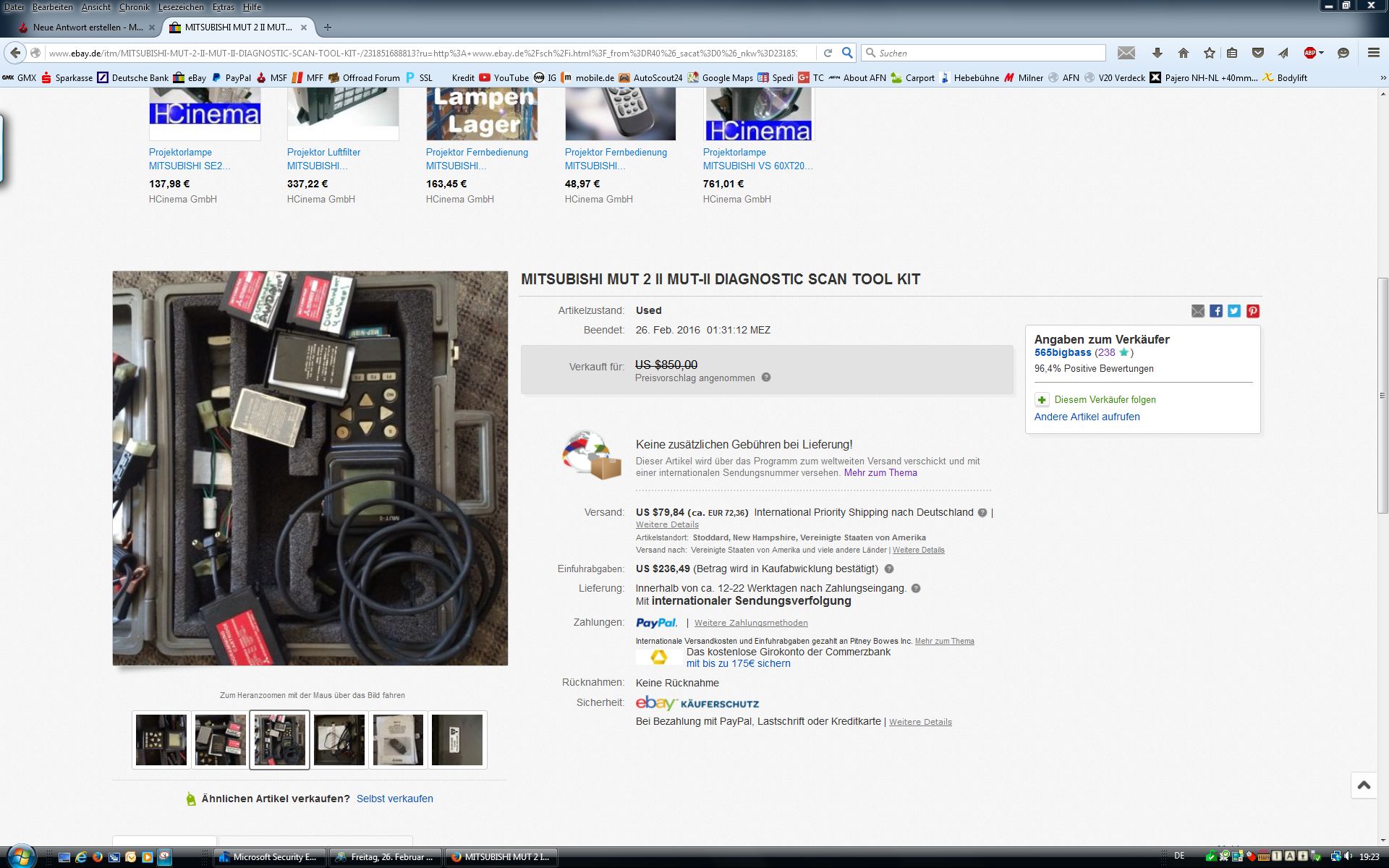The height and width of the screenshot is (868, 1389).
Task: Open the downloads arrow icon
Action: (1157, 53)
